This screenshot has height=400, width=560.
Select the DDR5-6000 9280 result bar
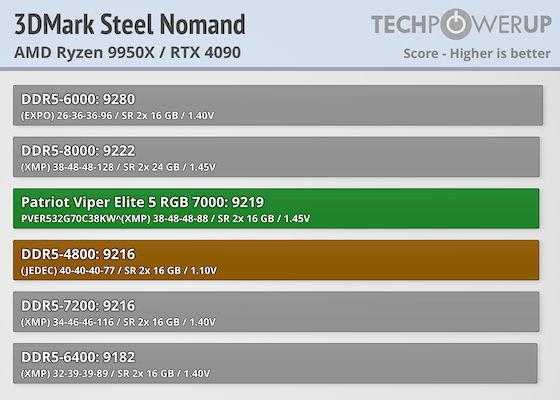coord(278,105)
